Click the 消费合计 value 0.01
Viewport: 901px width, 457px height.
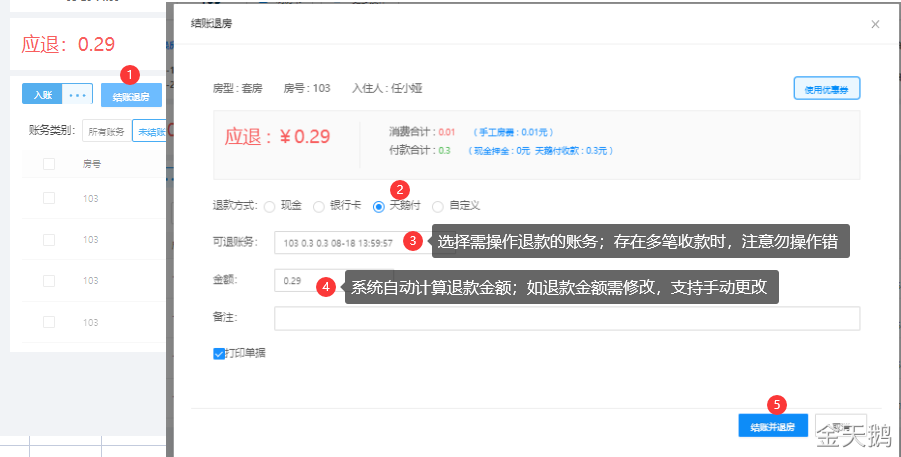click(446, 132)
